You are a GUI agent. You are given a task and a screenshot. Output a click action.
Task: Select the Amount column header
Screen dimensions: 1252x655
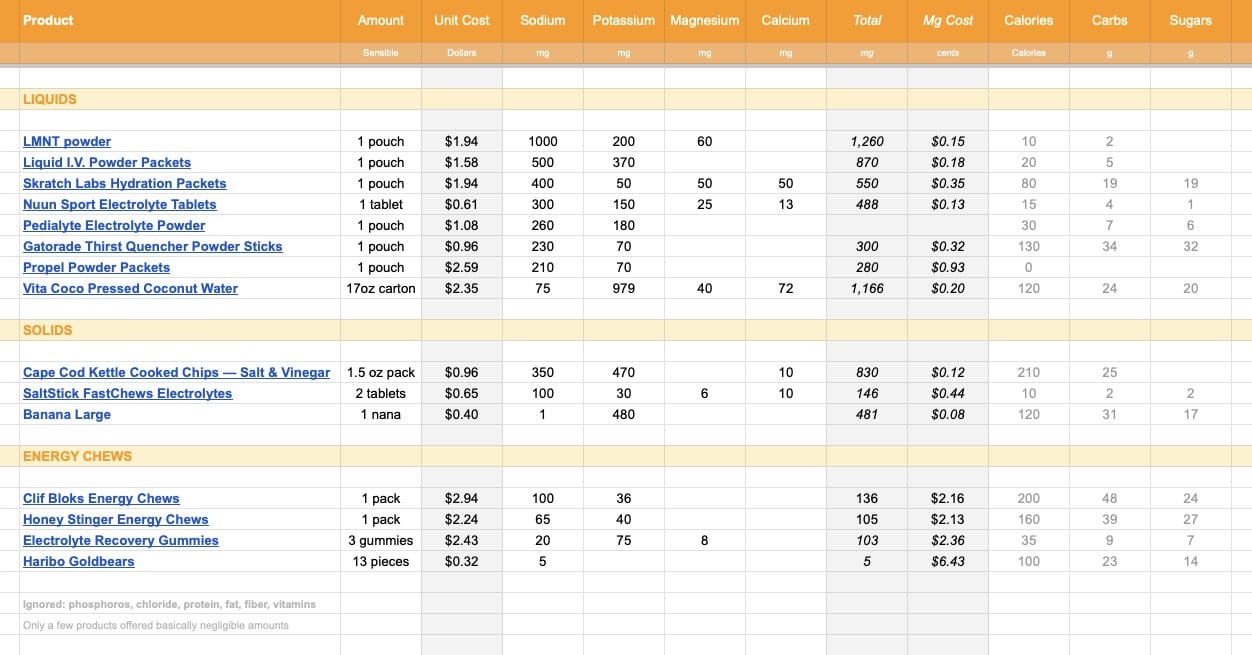point(381,20)
